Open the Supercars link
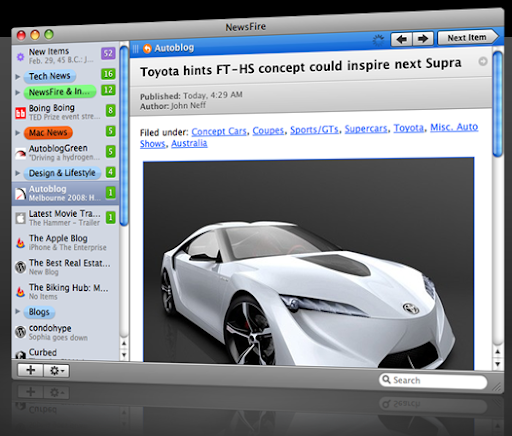The height and width of the screenshot is (436, 512). point(366,129)
